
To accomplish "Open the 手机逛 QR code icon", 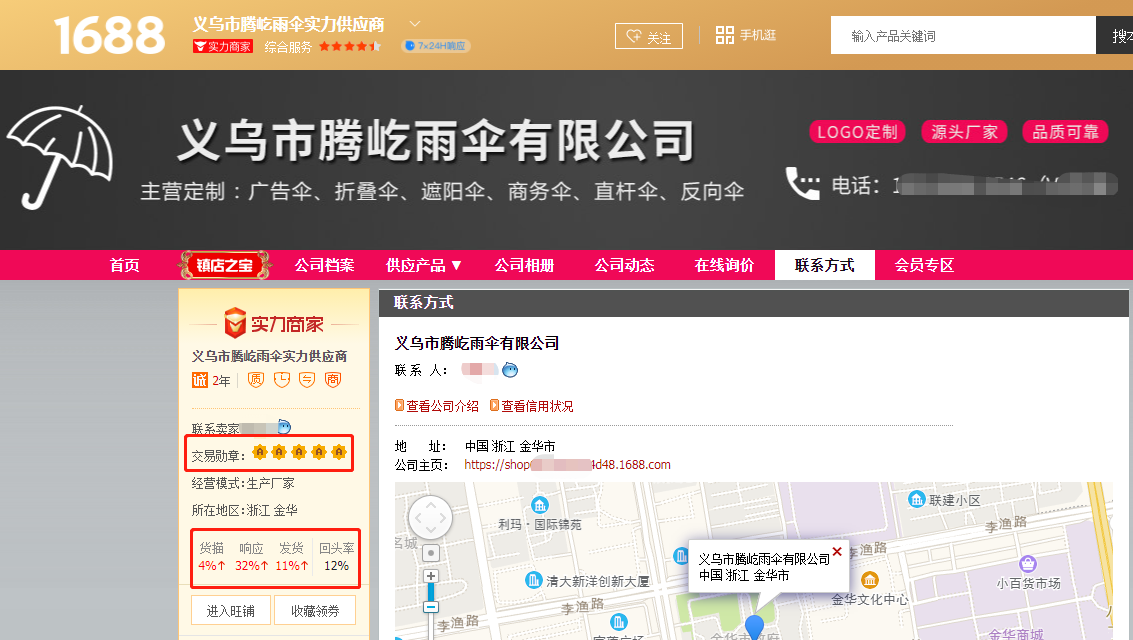I will (724, 35).
